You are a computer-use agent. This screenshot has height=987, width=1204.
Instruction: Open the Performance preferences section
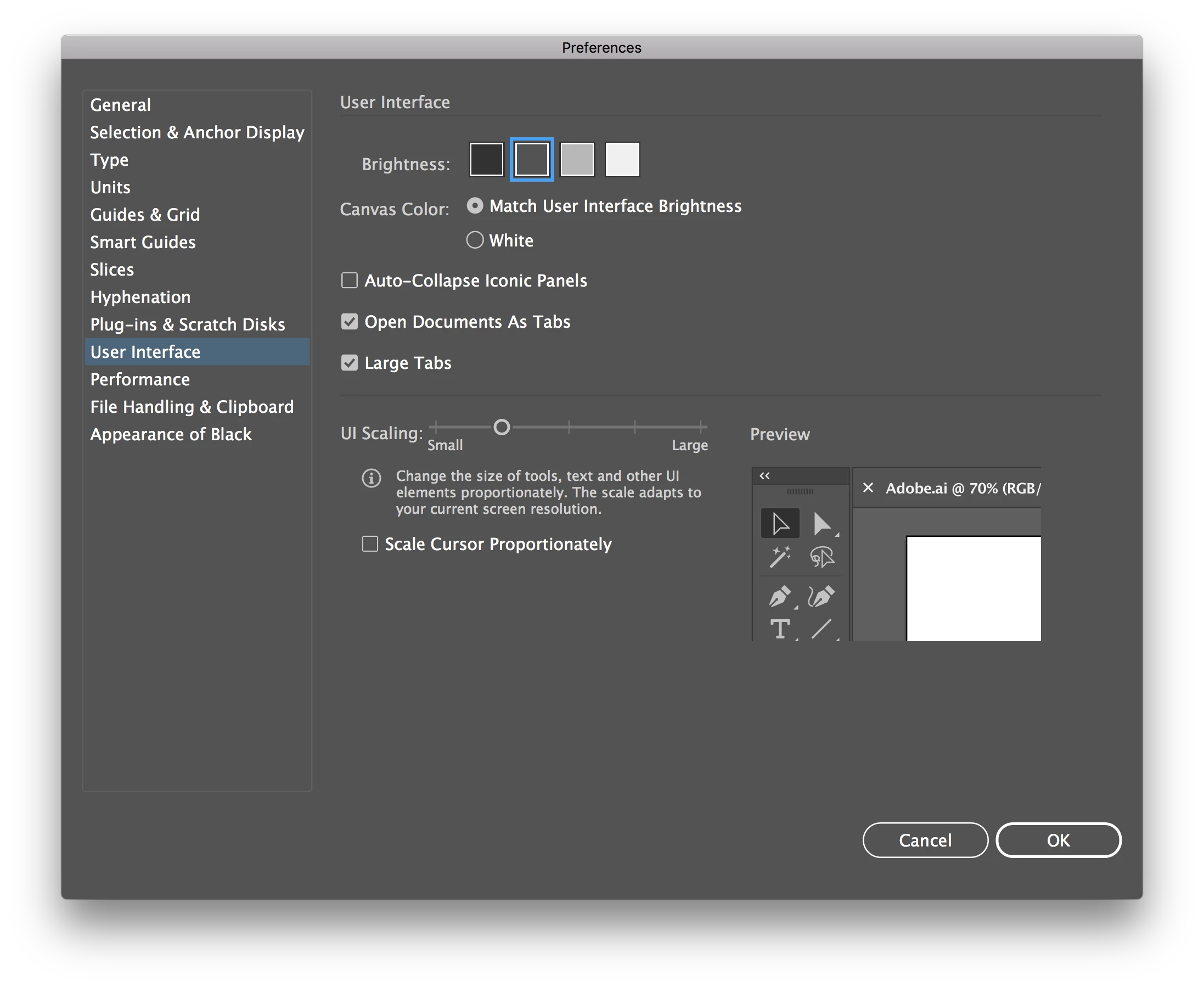(x=140, y=379)
